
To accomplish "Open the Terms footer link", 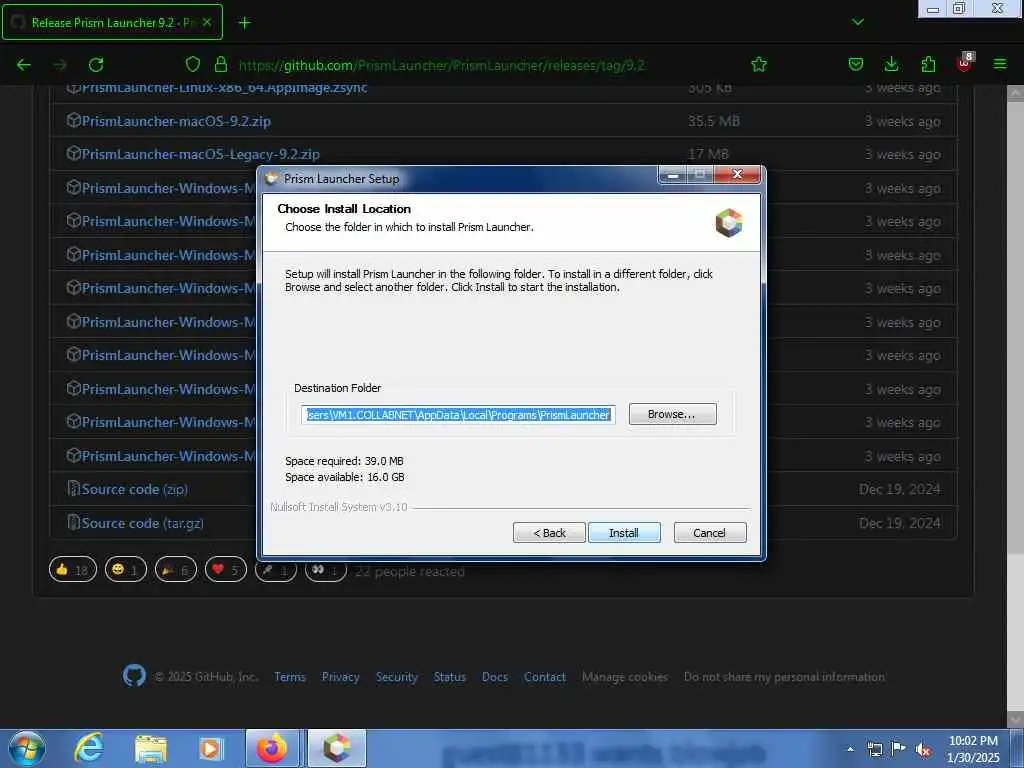I will (x=290, y=677).
